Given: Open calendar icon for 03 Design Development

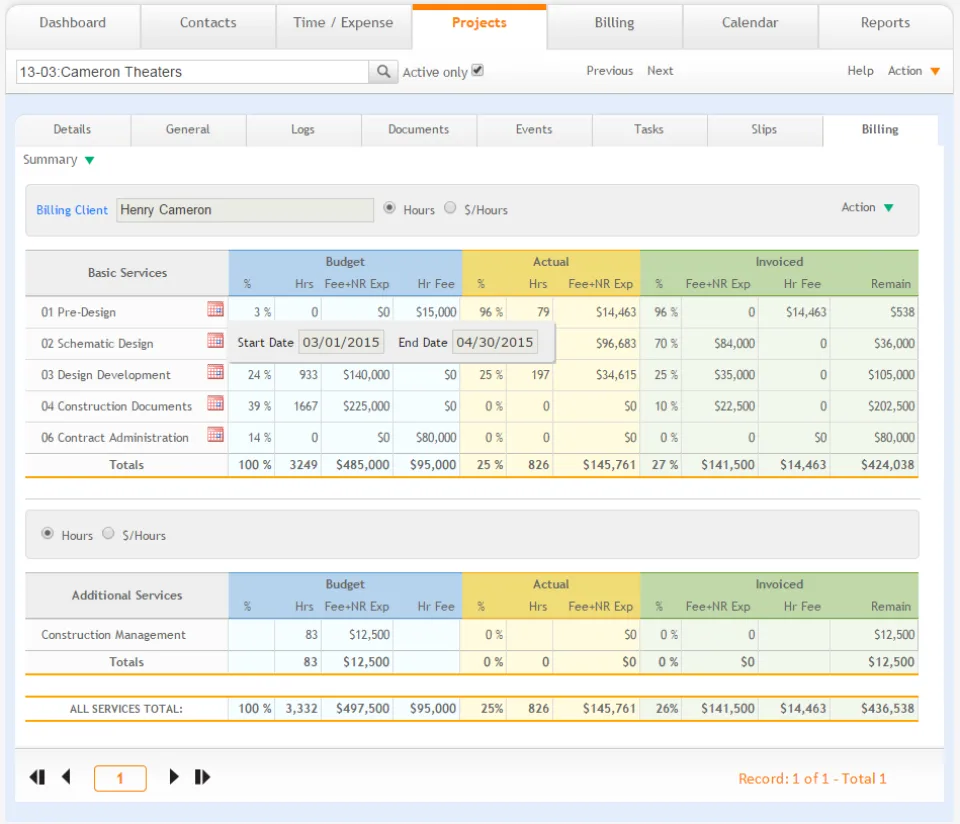Looking at the screenshot, I should click(216, 372).
